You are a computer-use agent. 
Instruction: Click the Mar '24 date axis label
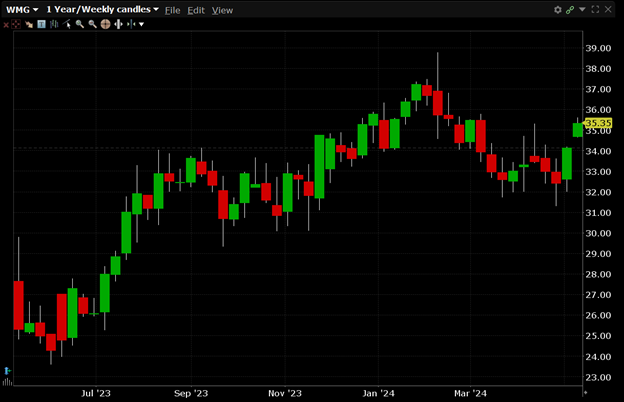coord(470,393)
